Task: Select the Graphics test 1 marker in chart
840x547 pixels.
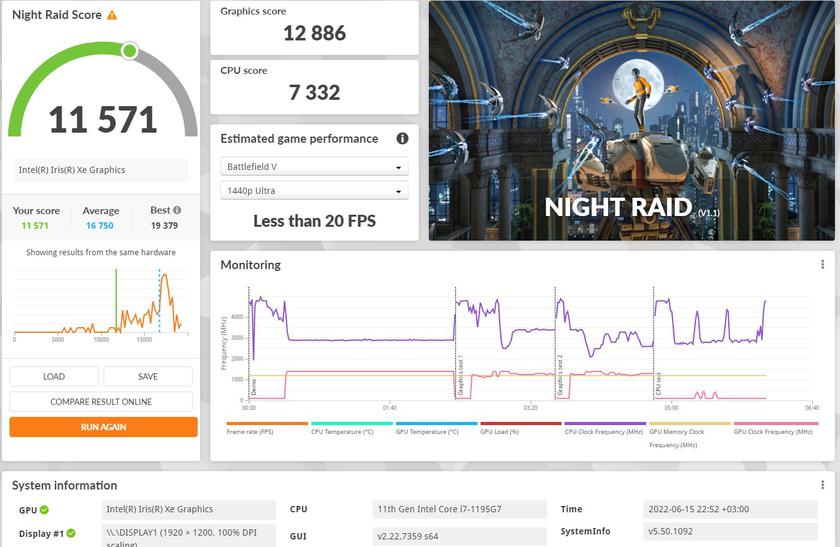Action: 459,375
